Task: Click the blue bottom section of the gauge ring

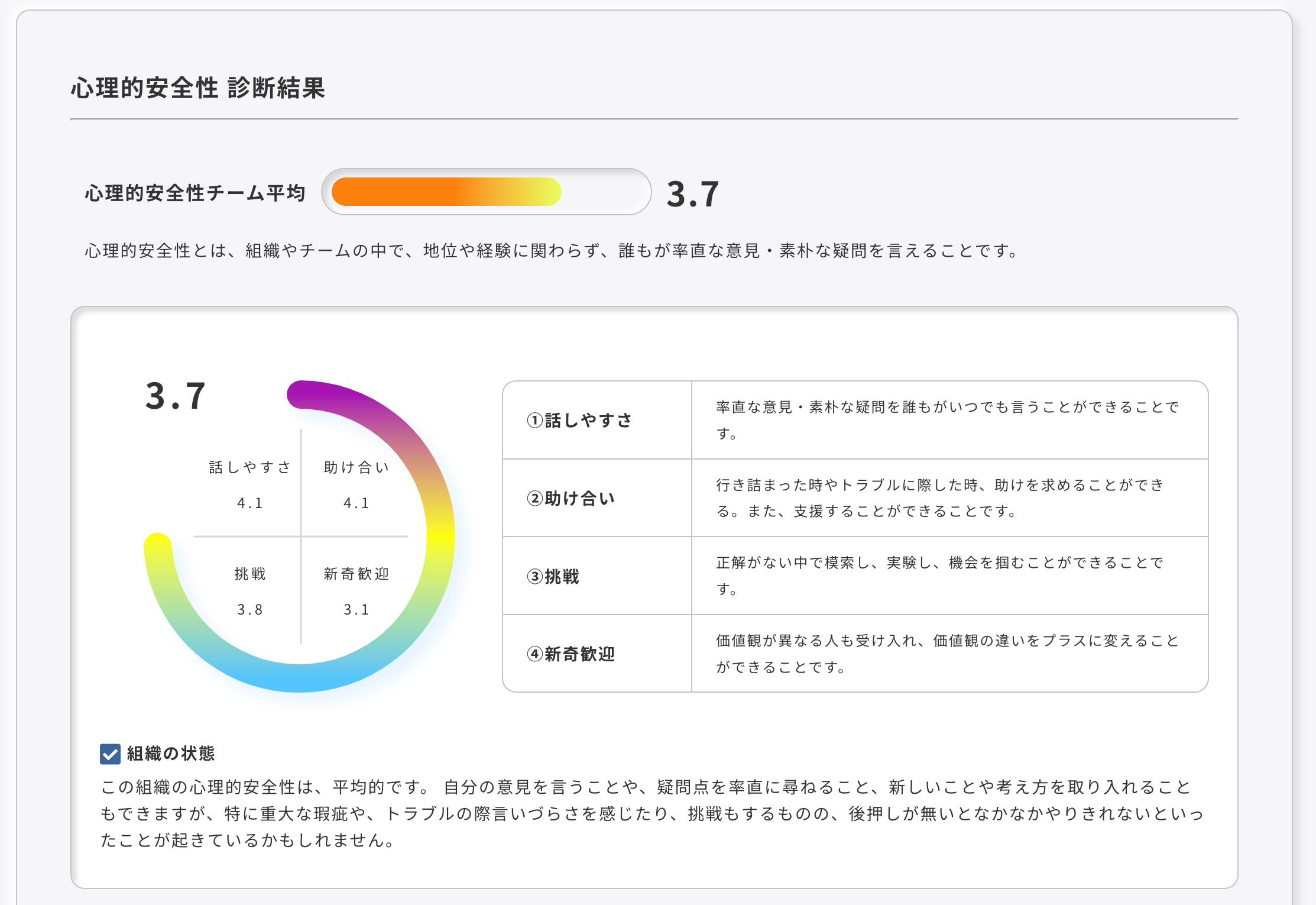Action: pyautogui.click(x=299, y=677)
